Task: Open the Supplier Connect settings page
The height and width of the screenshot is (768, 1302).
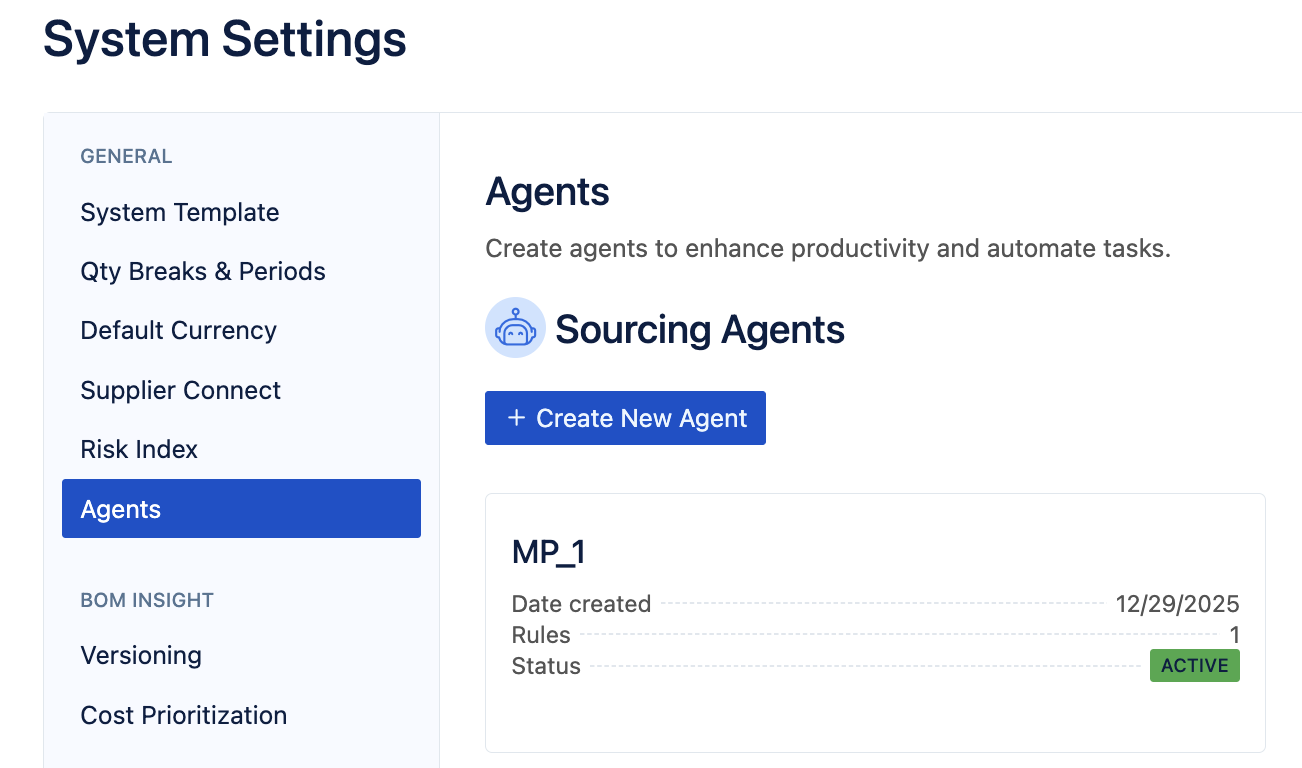Action: 181,390
